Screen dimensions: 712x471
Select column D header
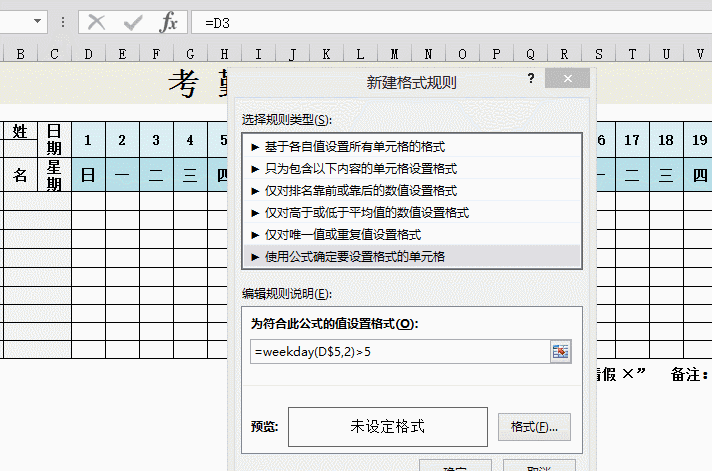(89, 54)
